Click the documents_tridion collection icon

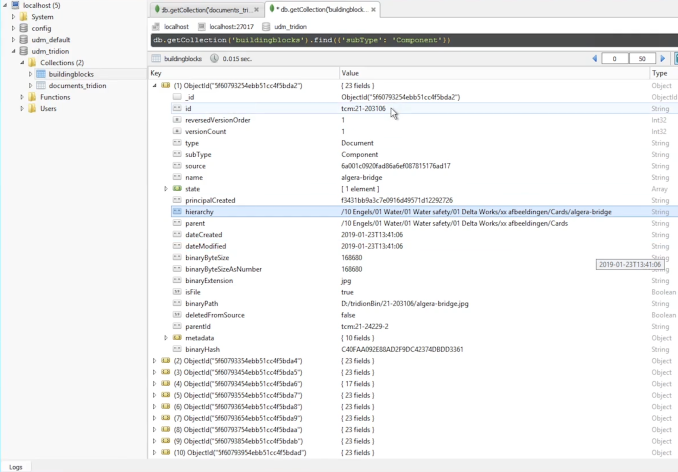coord(41,86)
